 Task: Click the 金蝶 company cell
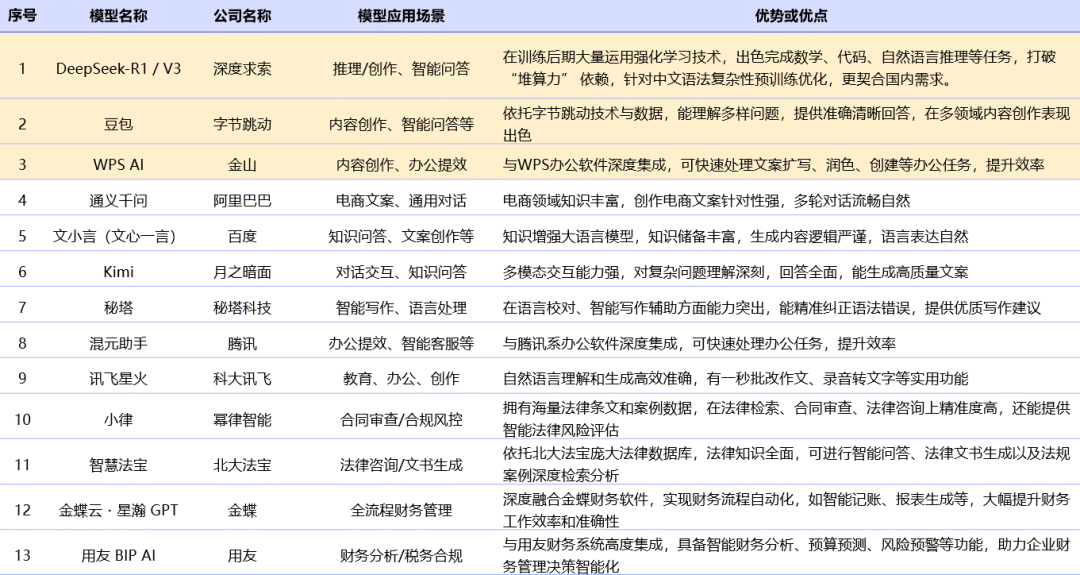click(242, 510)
